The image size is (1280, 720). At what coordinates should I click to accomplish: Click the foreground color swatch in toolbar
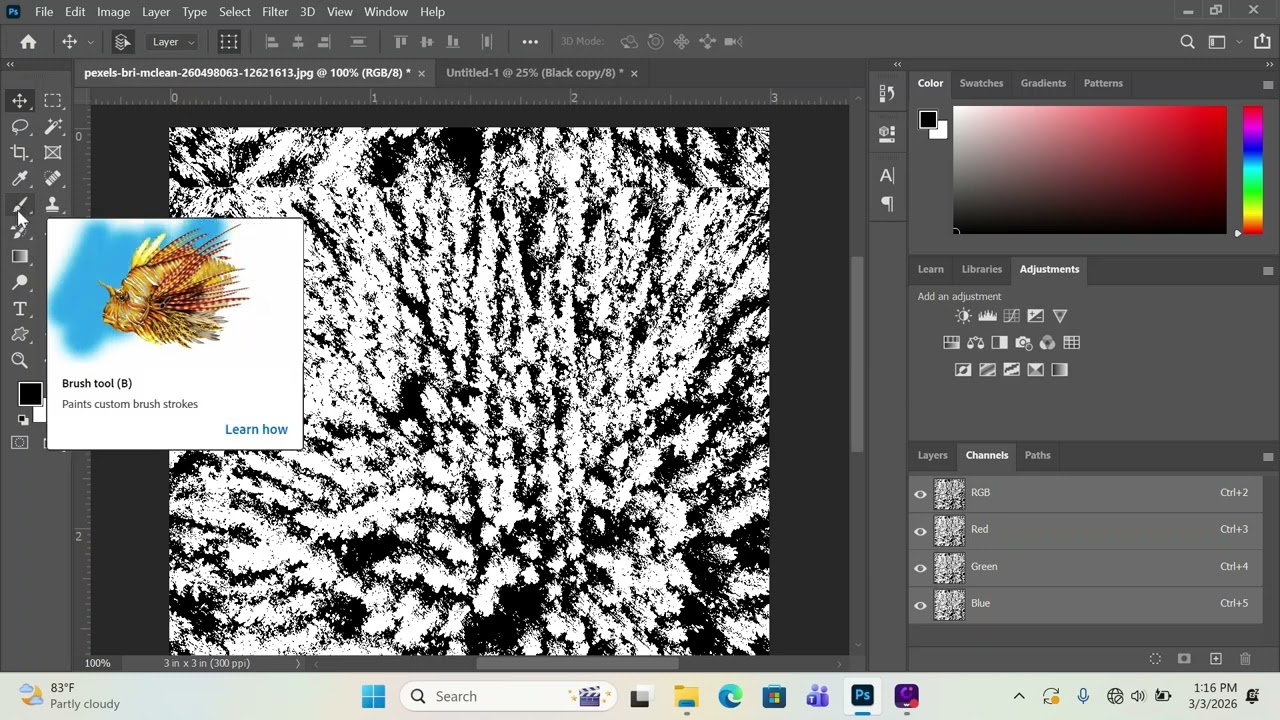point(29,394)
